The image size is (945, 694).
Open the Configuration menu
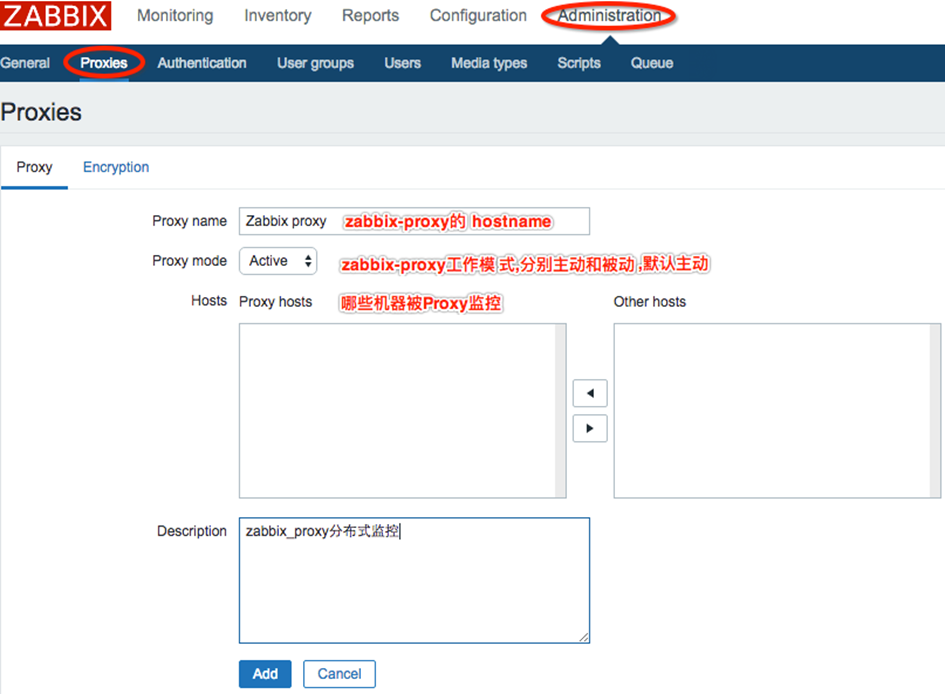pos(478,16)
